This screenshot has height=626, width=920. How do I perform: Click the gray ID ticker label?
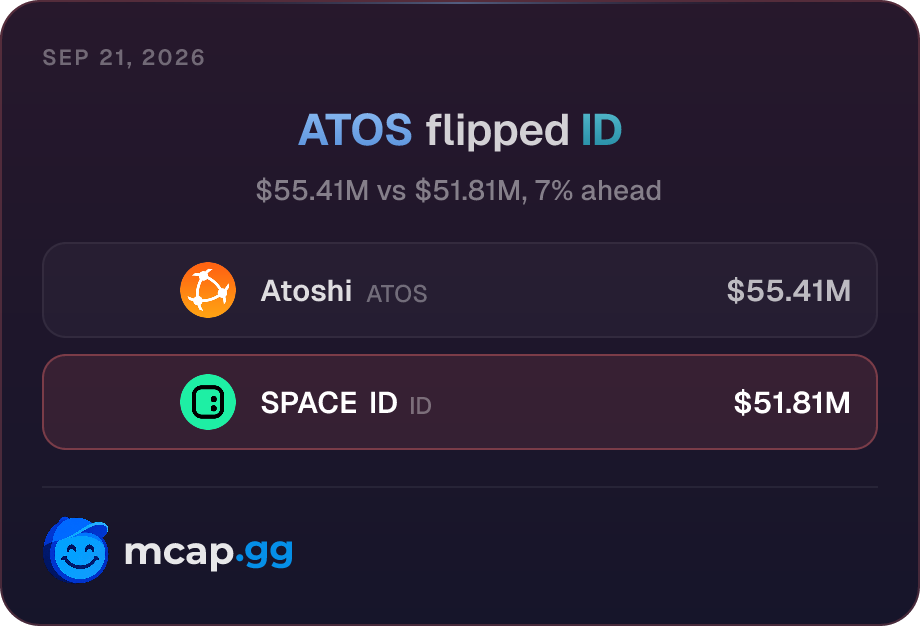tap(420, 405)
